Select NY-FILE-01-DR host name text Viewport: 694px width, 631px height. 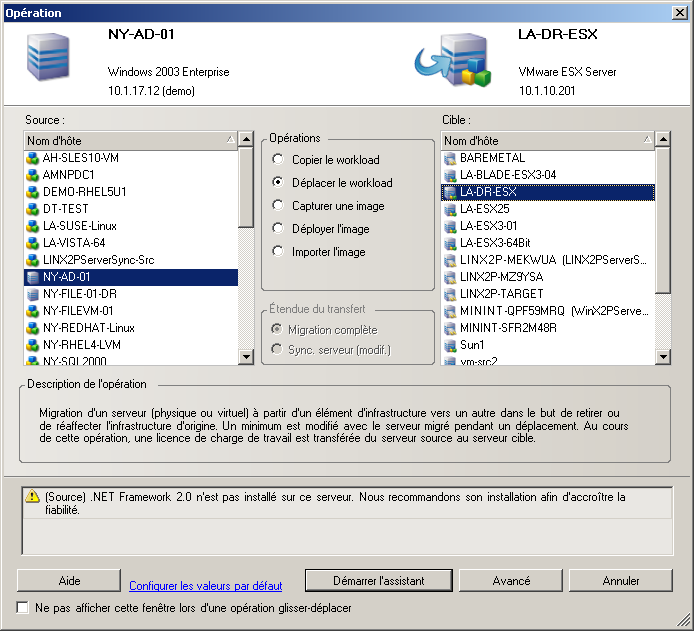[80, 294]
